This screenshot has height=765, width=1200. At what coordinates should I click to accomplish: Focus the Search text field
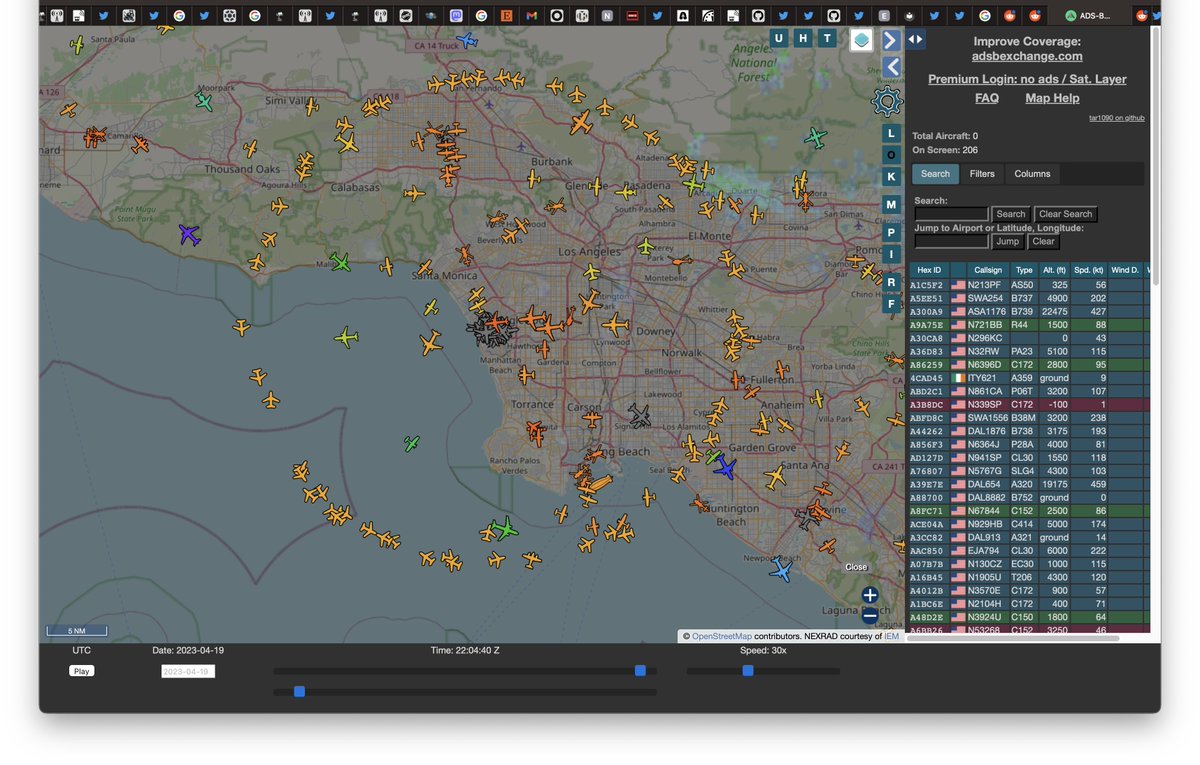[951, 214]
